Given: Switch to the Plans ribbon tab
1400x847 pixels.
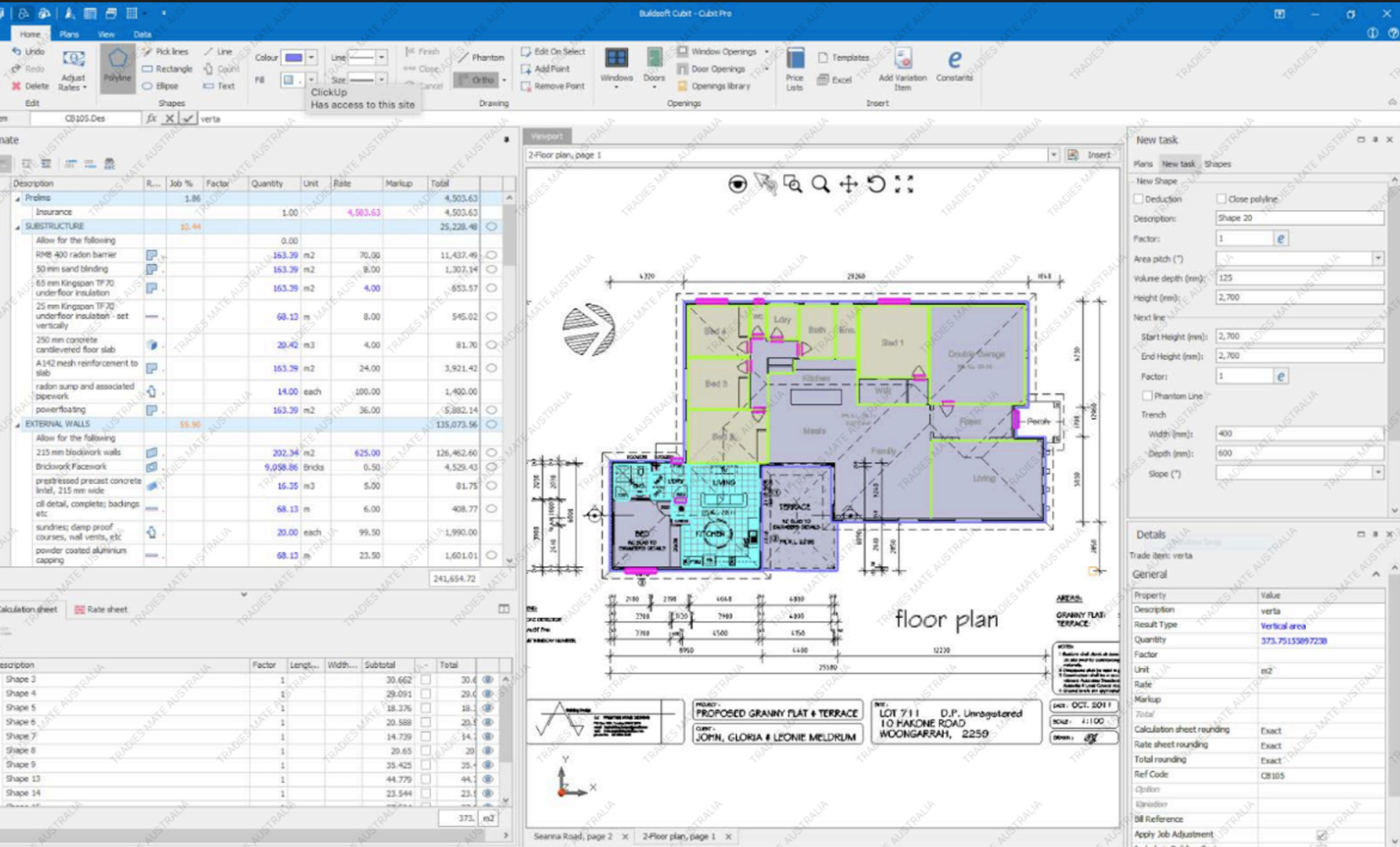Looking at the screenshot, I should [69, 35].
